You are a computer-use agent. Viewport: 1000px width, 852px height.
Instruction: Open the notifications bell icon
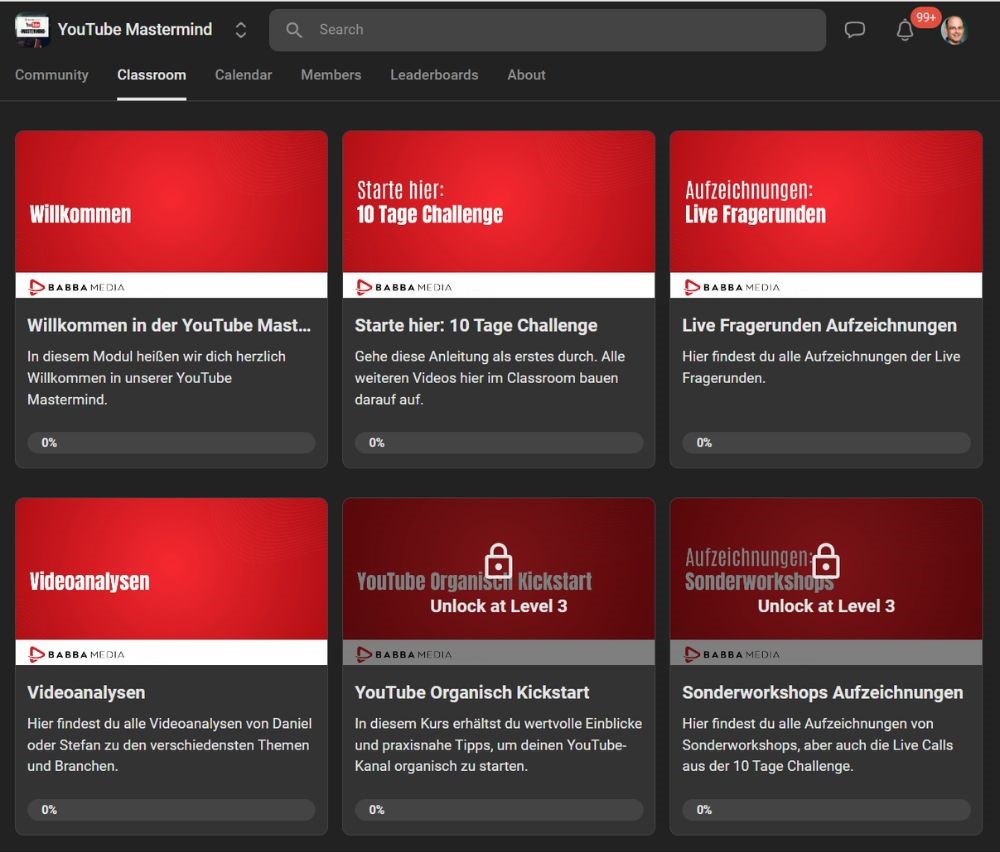point(905,32)
